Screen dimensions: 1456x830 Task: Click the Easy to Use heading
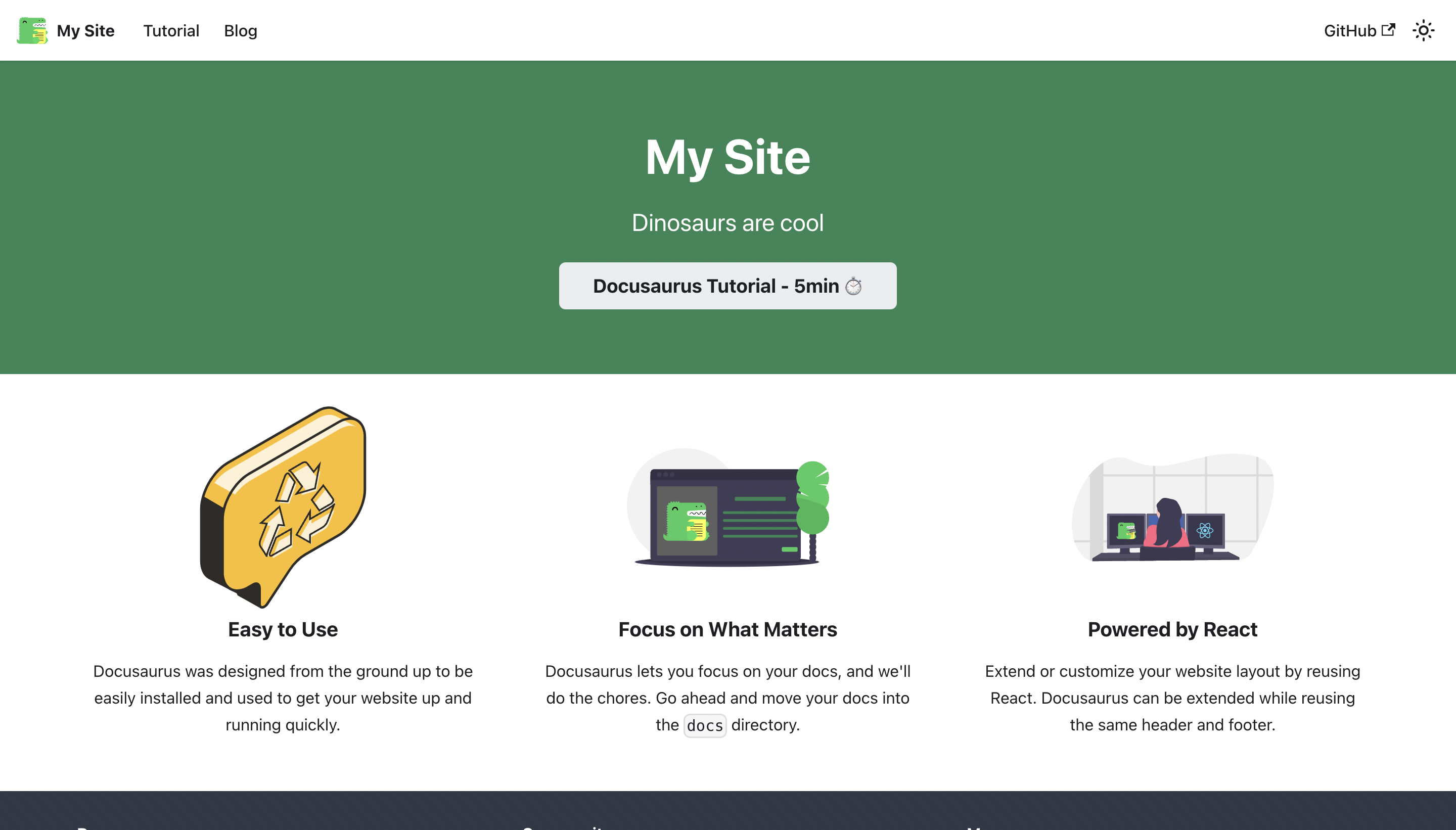click(283, 629)
